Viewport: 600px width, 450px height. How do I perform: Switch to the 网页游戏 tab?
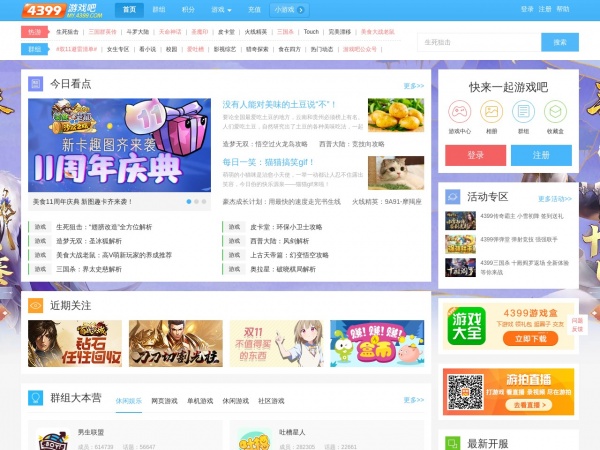(164, 401)
